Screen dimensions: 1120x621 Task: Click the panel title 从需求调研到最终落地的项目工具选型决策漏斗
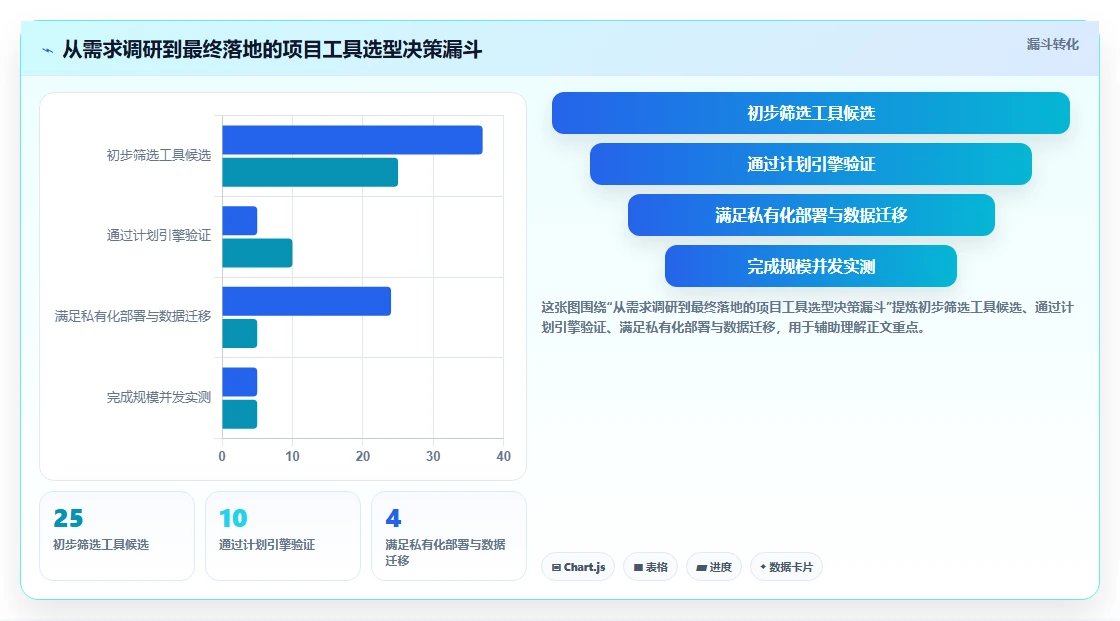point(272,49)
